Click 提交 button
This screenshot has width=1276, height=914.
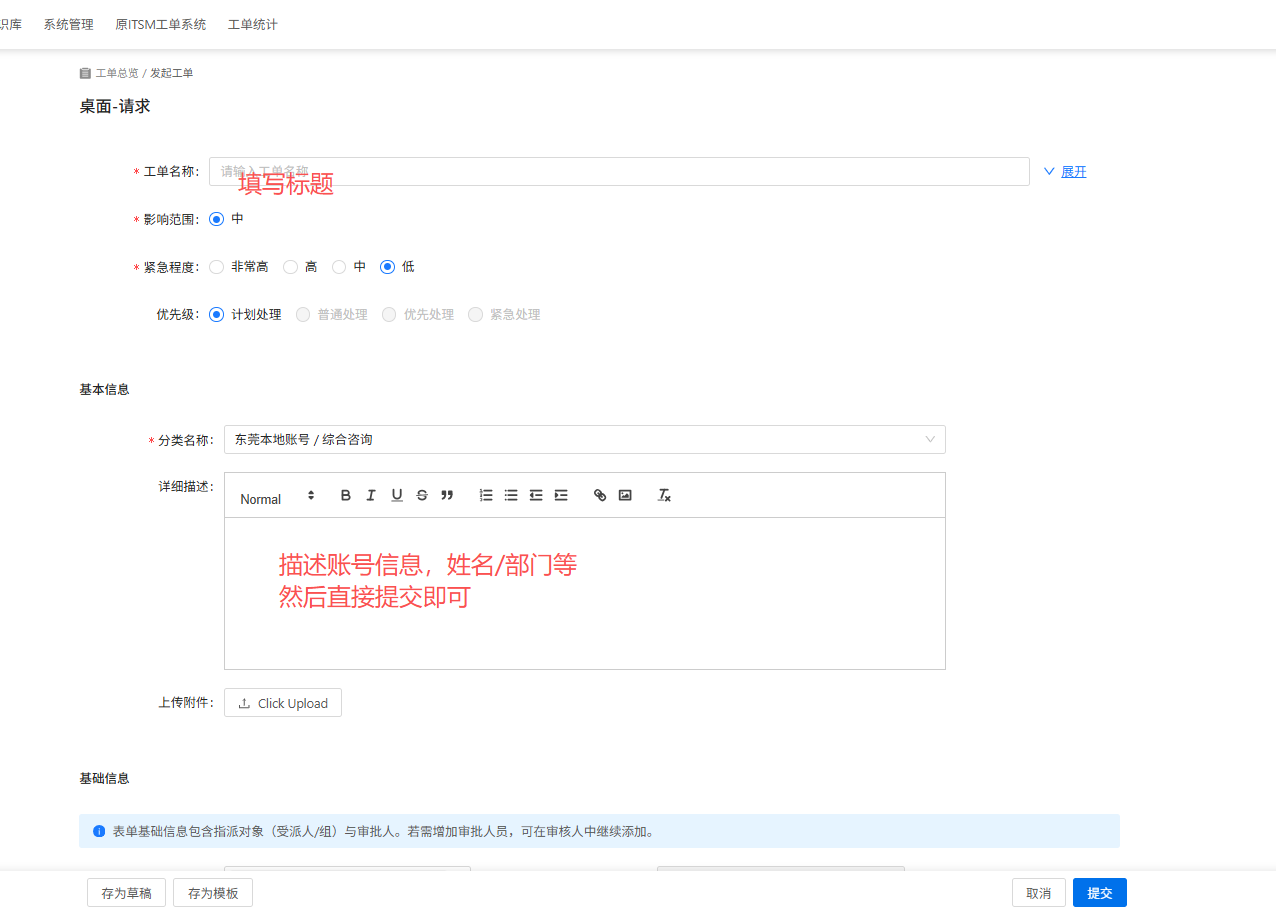coord(1100,893)
